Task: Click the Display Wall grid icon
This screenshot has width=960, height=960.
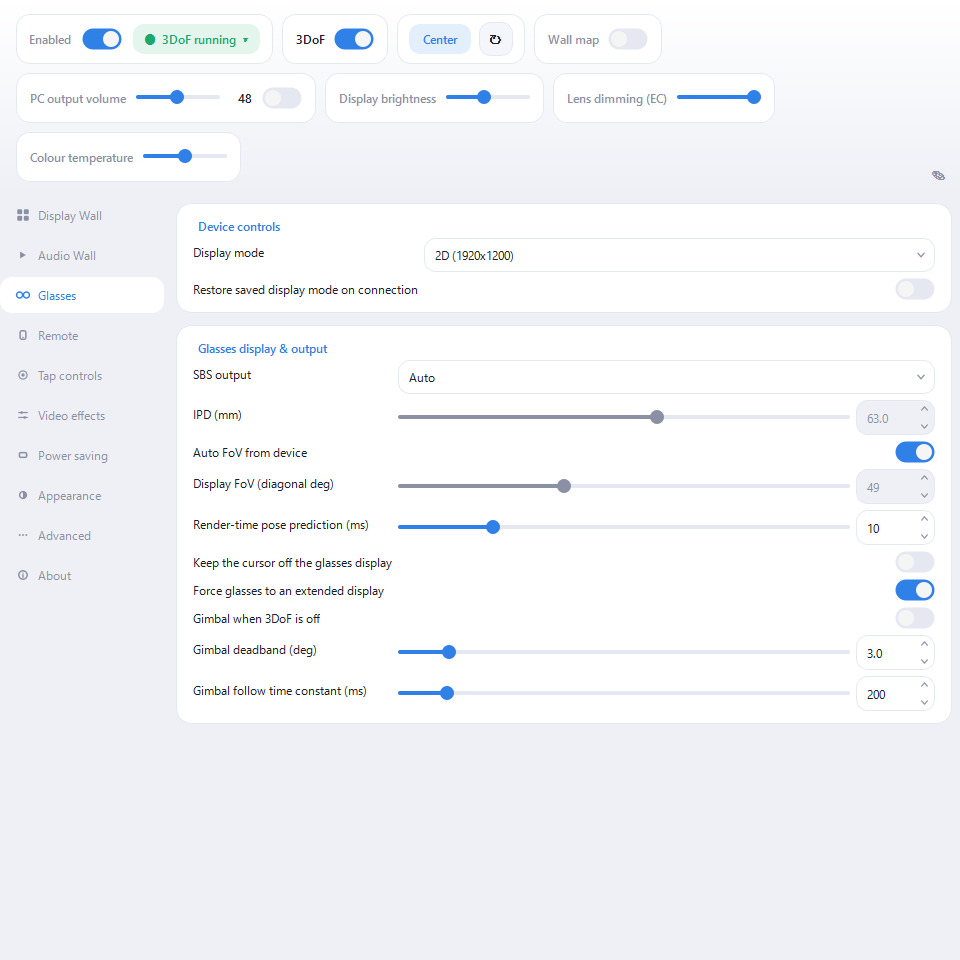Action: click(23, 215)
